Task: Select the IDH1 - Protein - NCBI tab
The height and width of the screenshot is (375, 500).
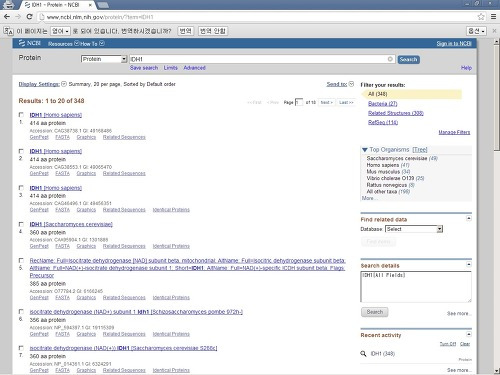Action: (x=57, y=5)
